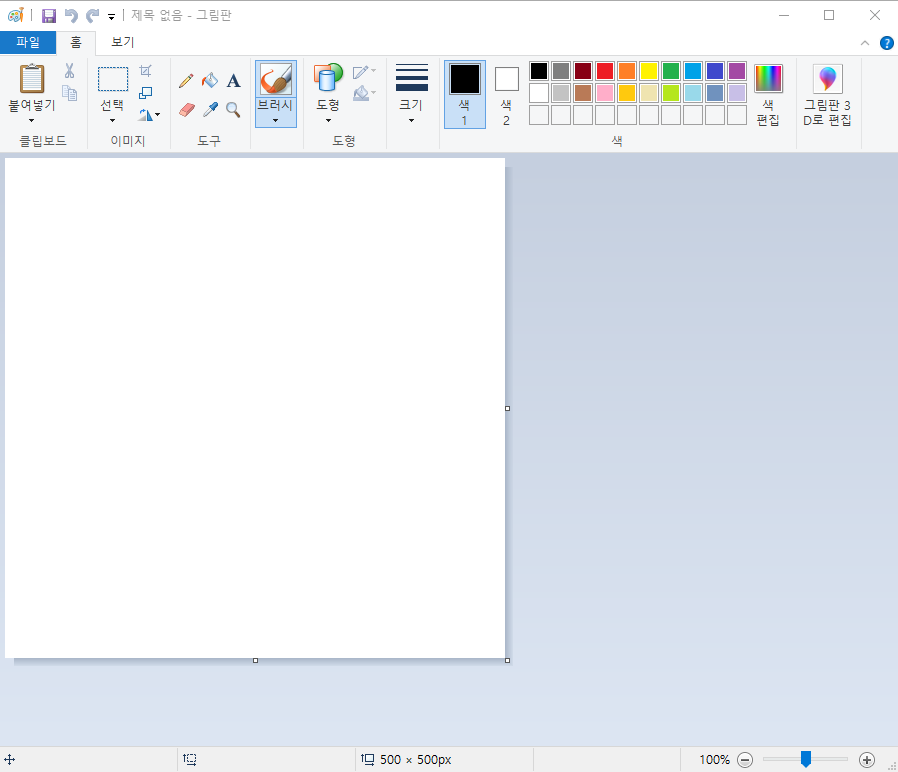
Task: Open Edit colors rainbow icon
Action: click(768, 78)
